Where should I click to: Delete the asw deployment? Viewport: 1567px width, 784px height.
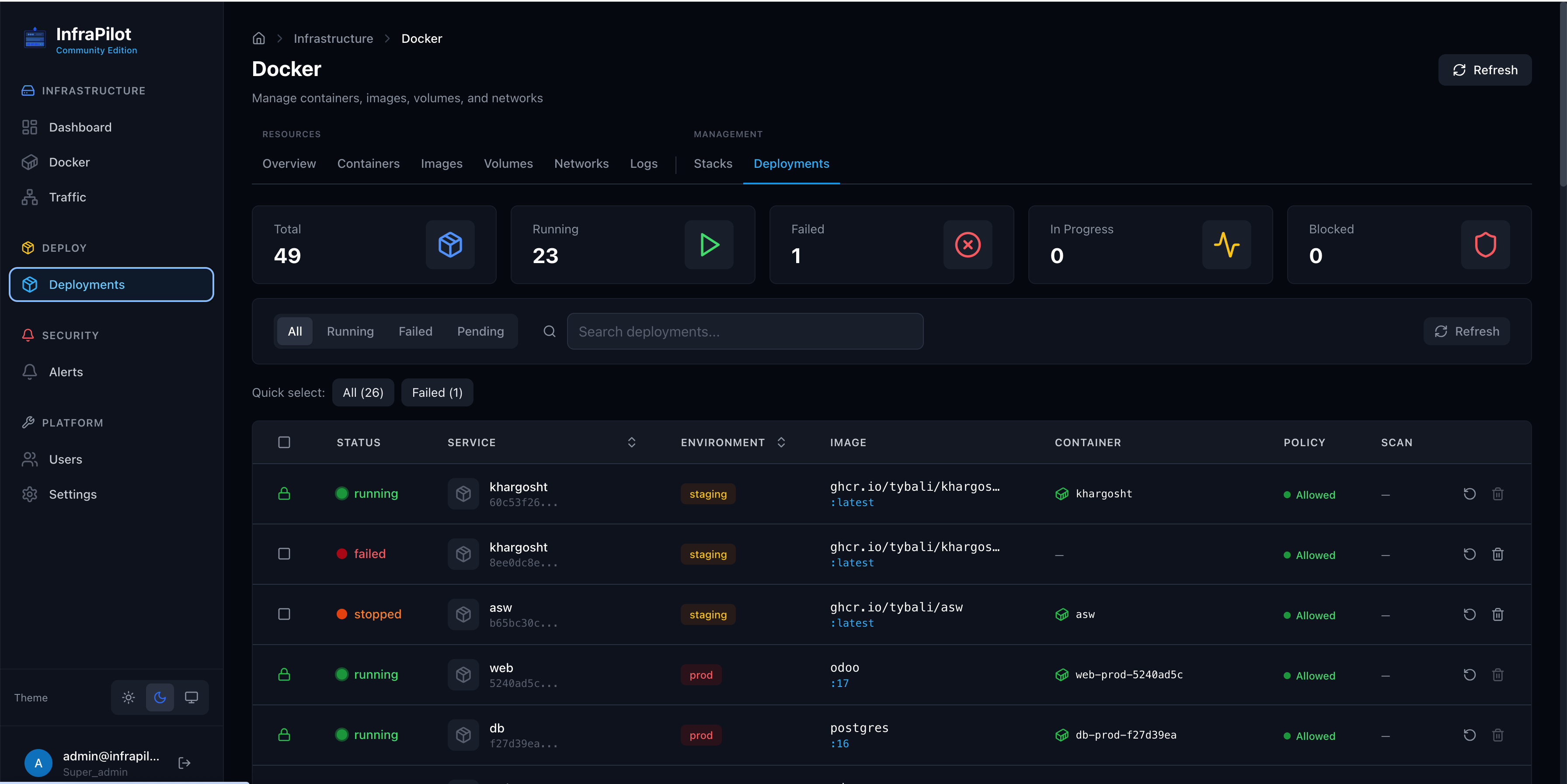click(x=1497, y=614)
